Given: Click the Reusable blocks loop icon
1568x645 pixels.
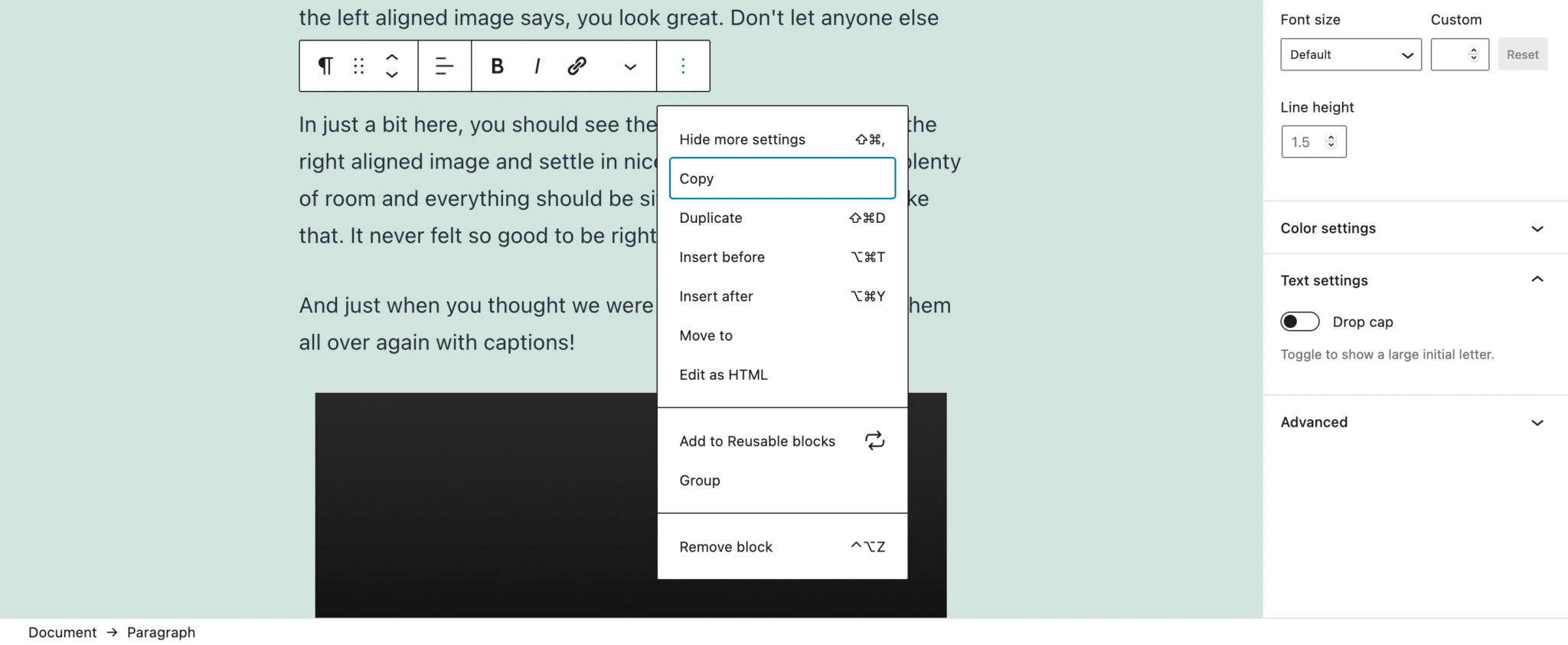Looking at the screenshot, I should click(874, 440).
